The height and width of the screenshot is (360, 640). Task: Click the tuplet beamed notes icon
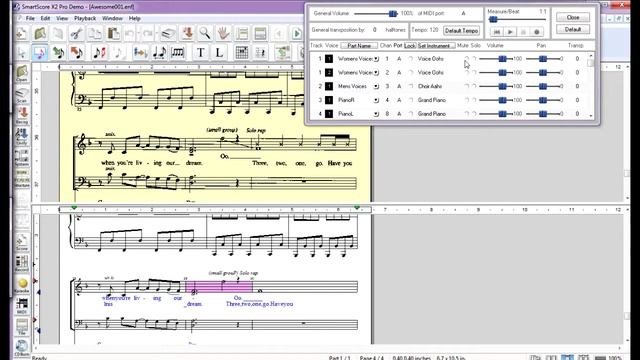[x=178, y=52]
